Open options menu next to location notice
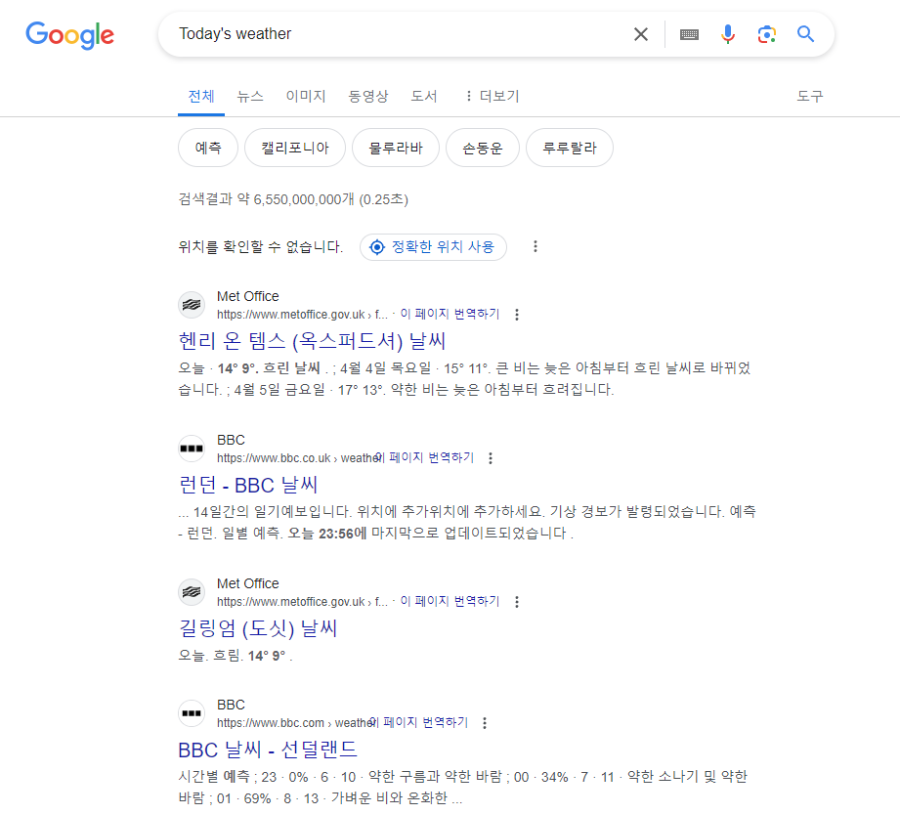The image size is (900, 835). (x=536, y=246)
